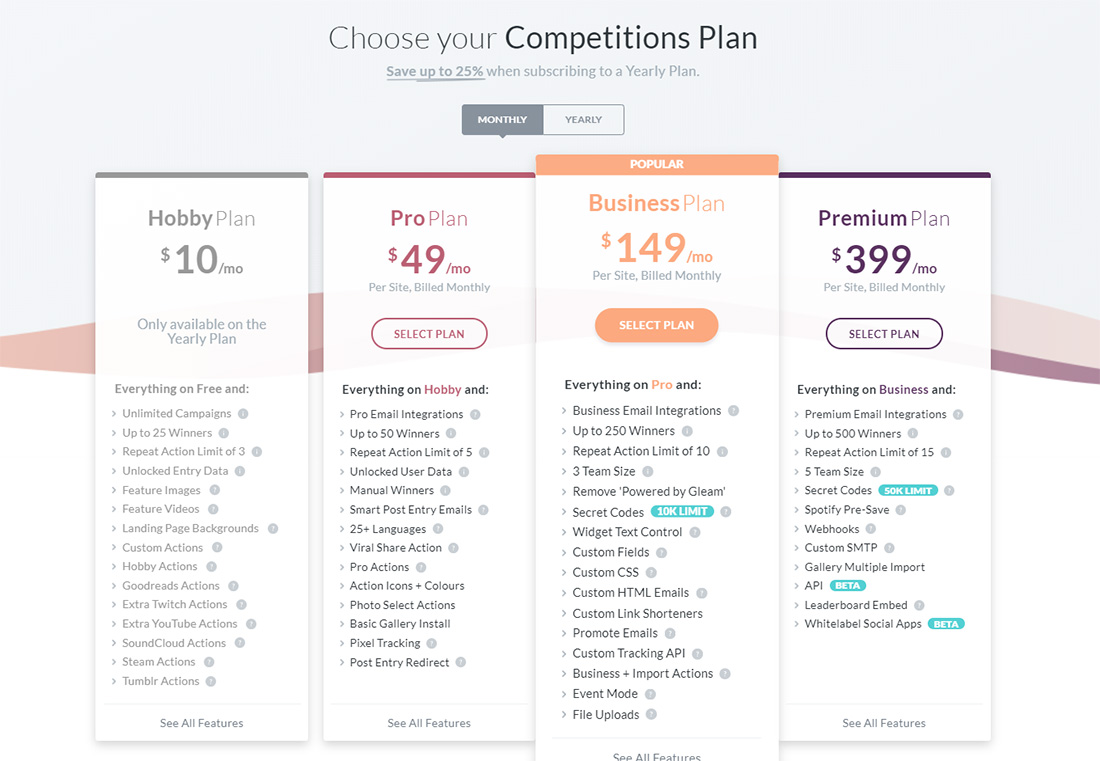Select the Business Plan orange button
This screenshot has height=761, width=1100.
point(657,325)
